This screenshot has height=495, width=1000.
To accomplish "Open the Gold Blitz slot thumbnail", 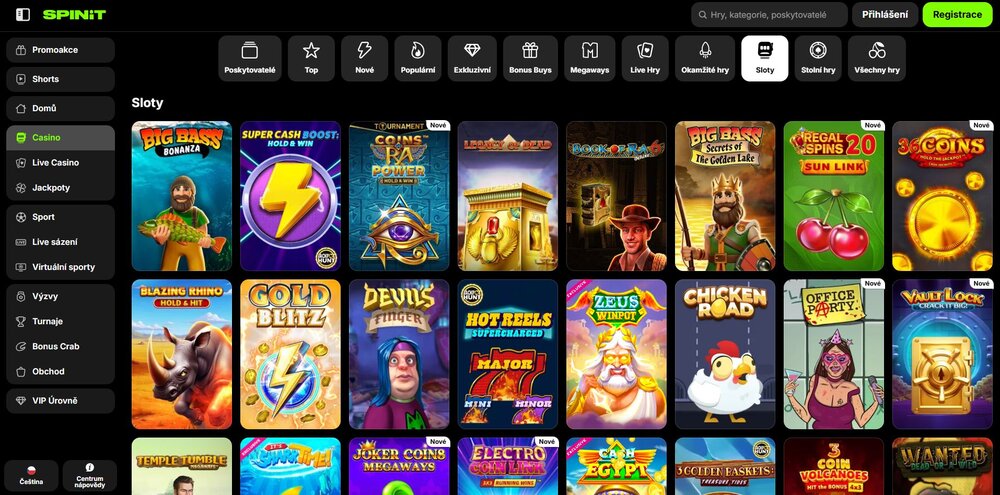I will (290, 354).
